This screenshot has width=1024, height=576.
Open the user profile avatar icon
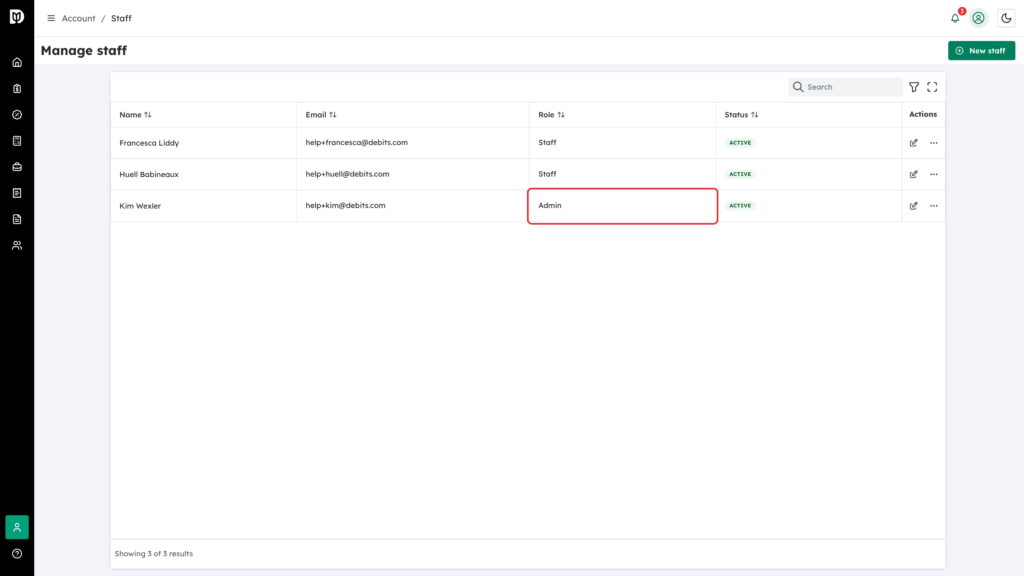(x=978, y=18)
